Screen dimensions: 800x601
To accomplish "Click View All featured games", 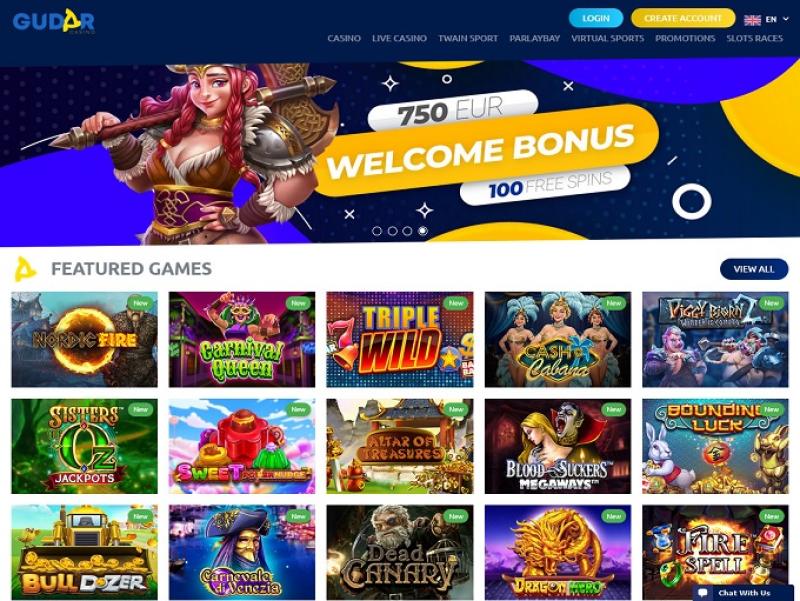I will (754, 269).
